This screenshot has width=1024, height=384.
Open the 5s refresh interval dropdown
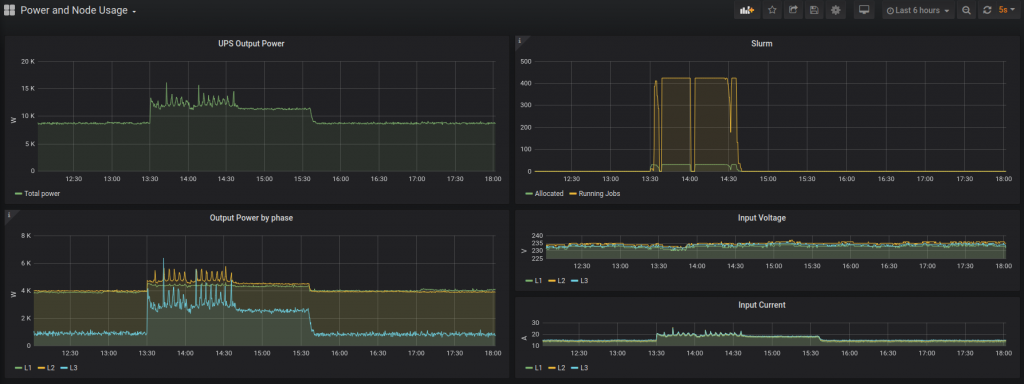(x=1006, y=10)
